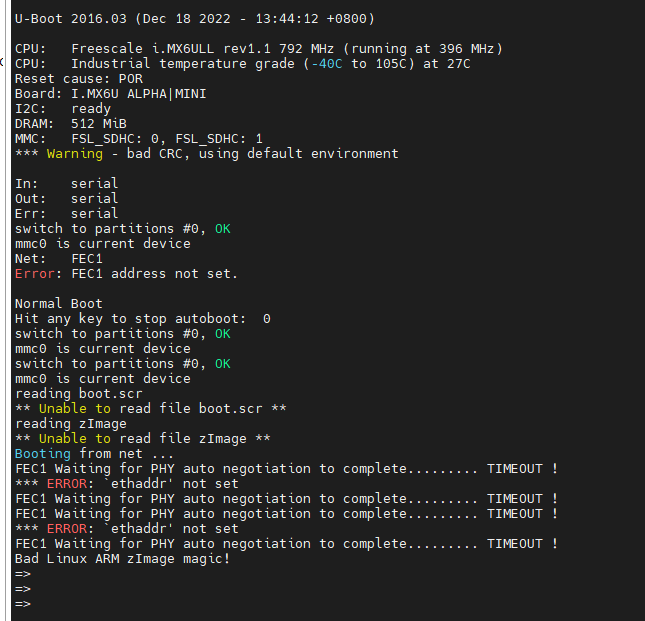This screenshot has width=645, height=621.
Task: Click the U-Boot 2016.03 version line
Action: click(x=195, y=19)
